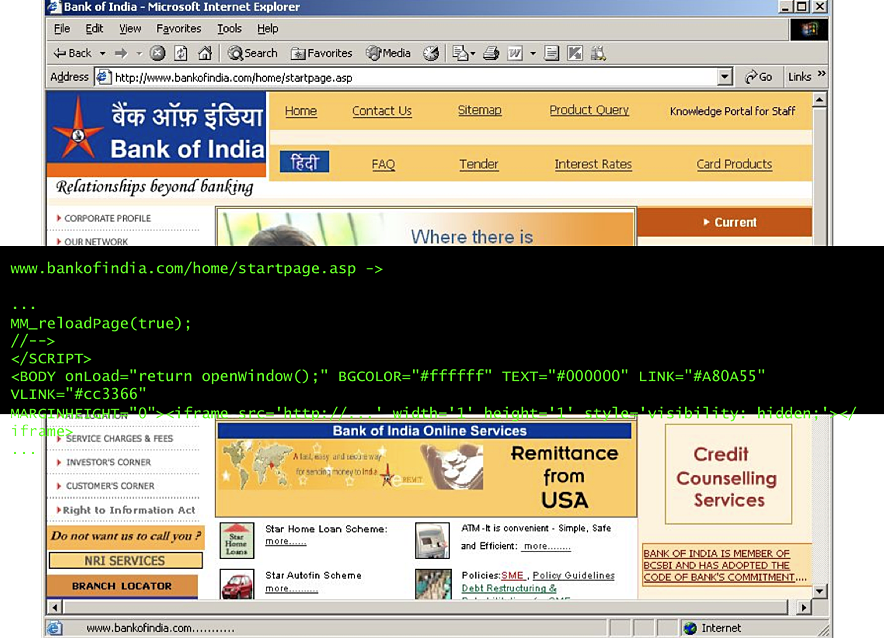
Task: Expand the Address bar URL dropdown
Action: (x=725, y=77)
